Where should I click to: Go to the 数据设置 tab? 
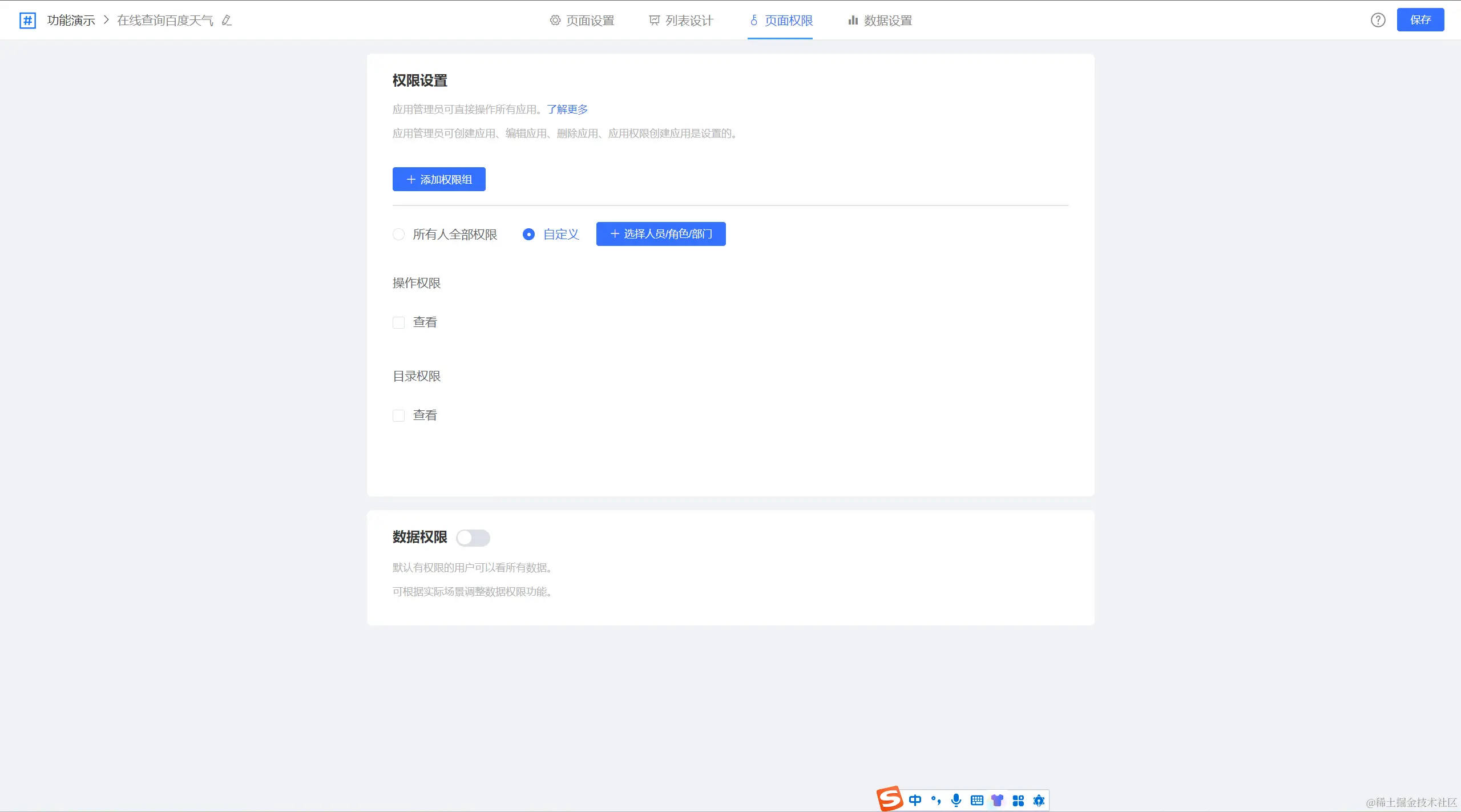880,21
